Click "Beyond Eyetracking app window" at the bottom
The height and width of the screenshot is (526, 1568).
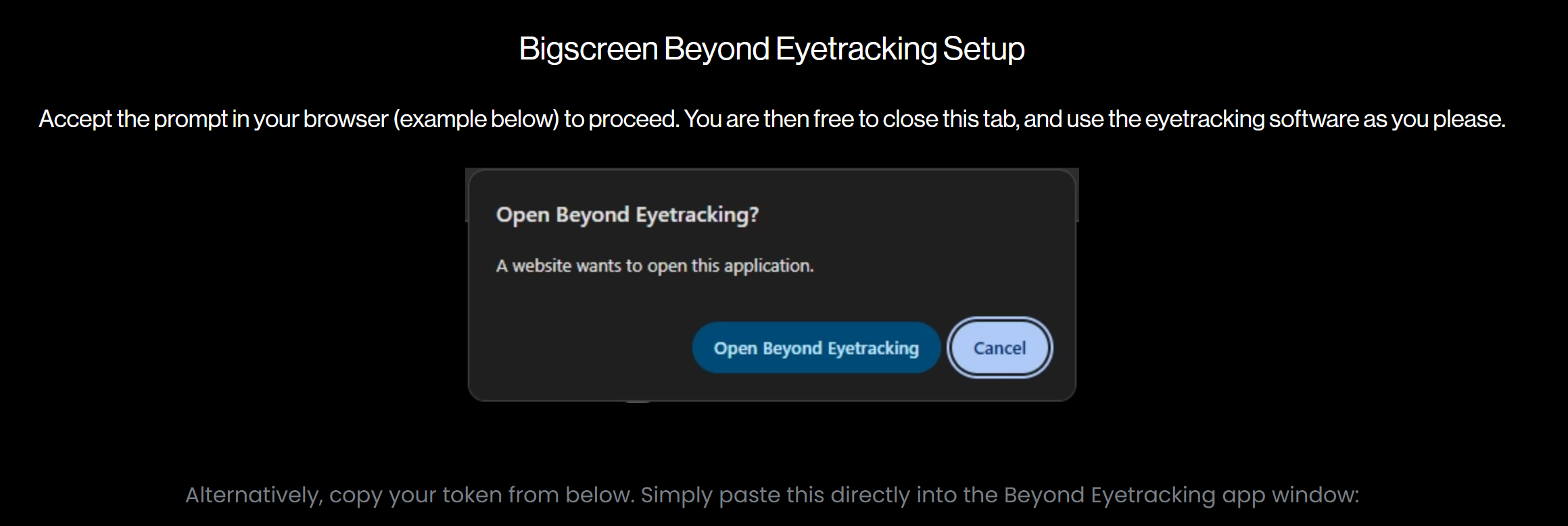[x=1180, y=496]
